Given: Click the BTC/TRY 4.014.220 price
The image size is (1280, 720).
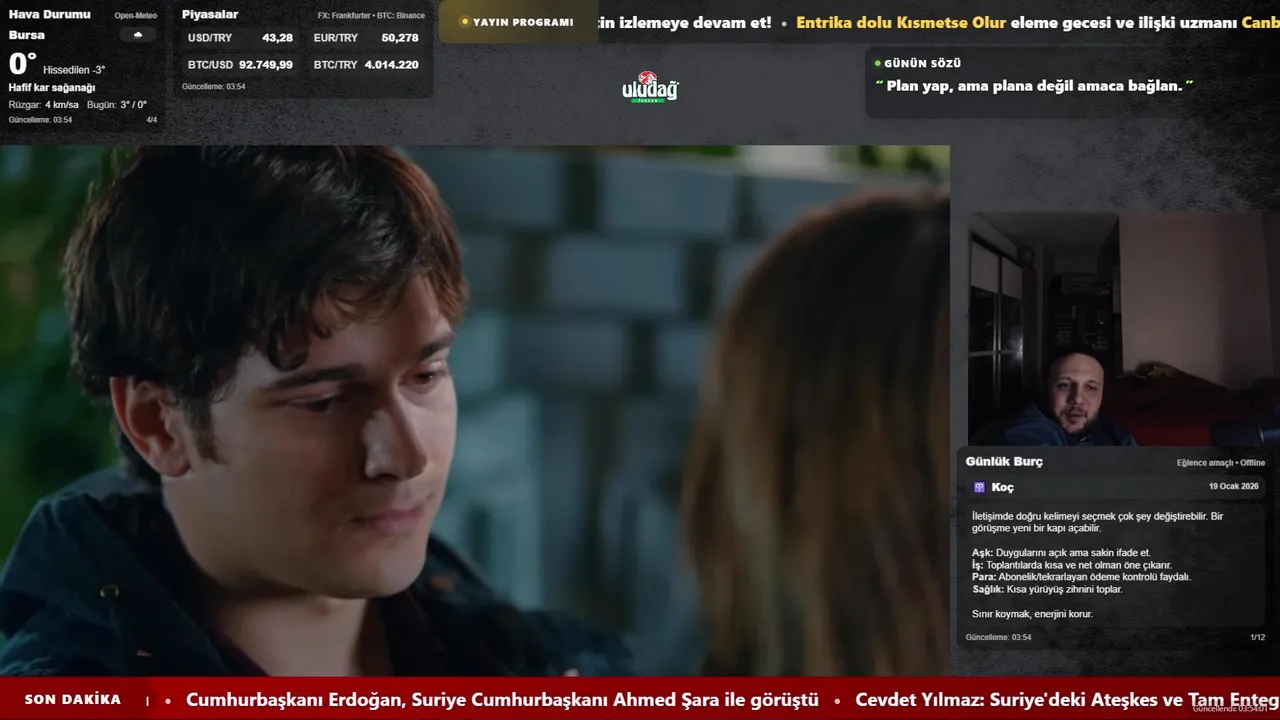Looking at the screenshot, I should tap(366, 64).
